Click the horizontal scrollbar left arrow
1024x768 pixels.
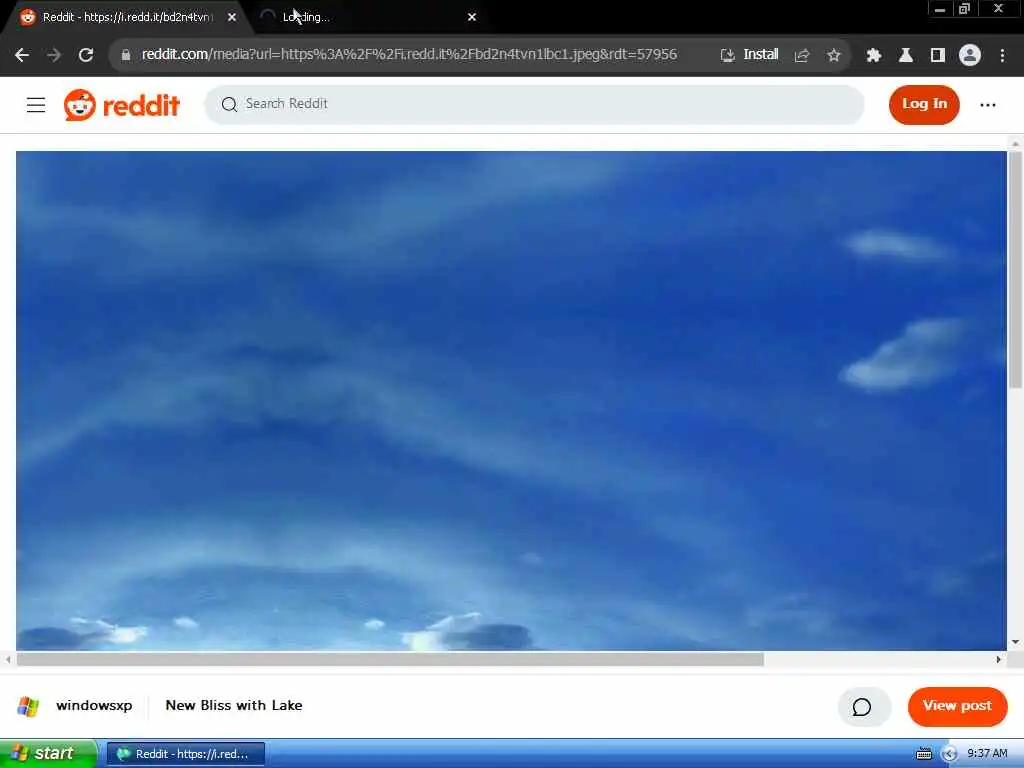pos(8,660)
